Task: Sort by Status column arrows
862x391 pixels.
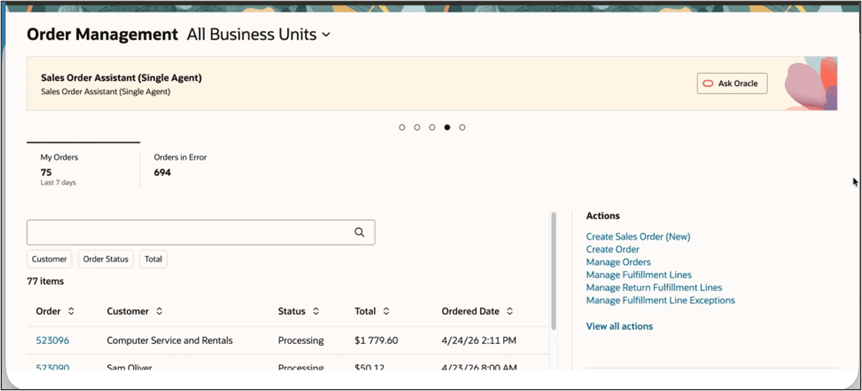Action: tap(316, 311)
